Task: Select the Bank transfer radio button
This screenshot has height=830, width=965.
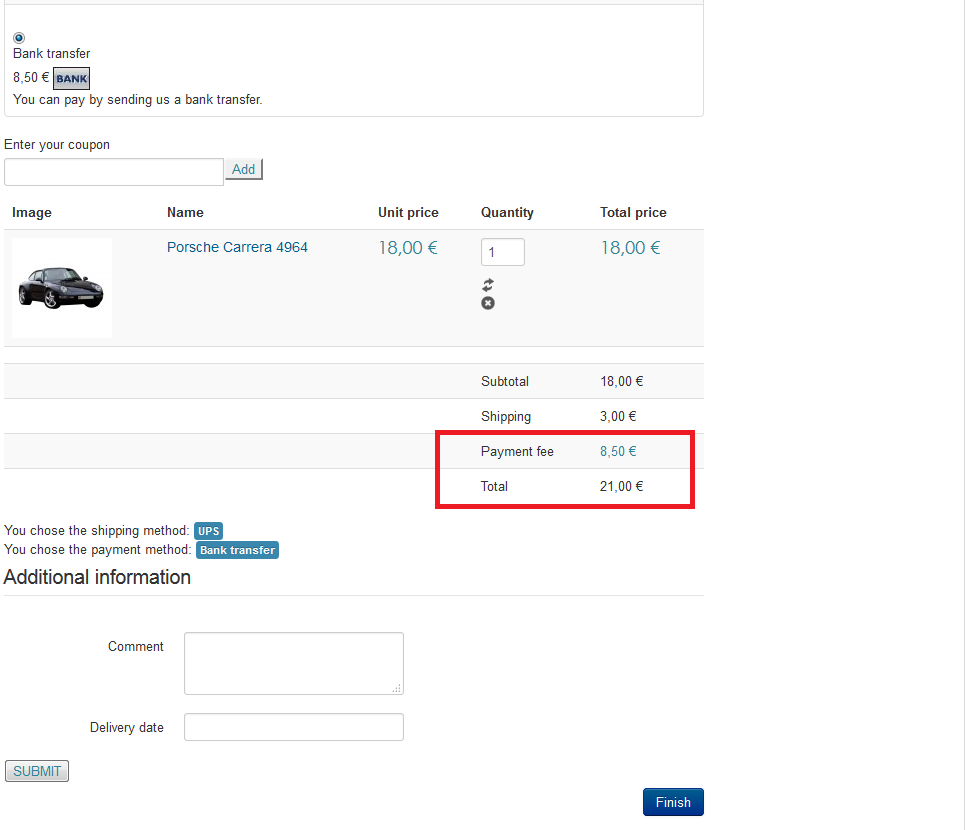Action: coord(19,38)
